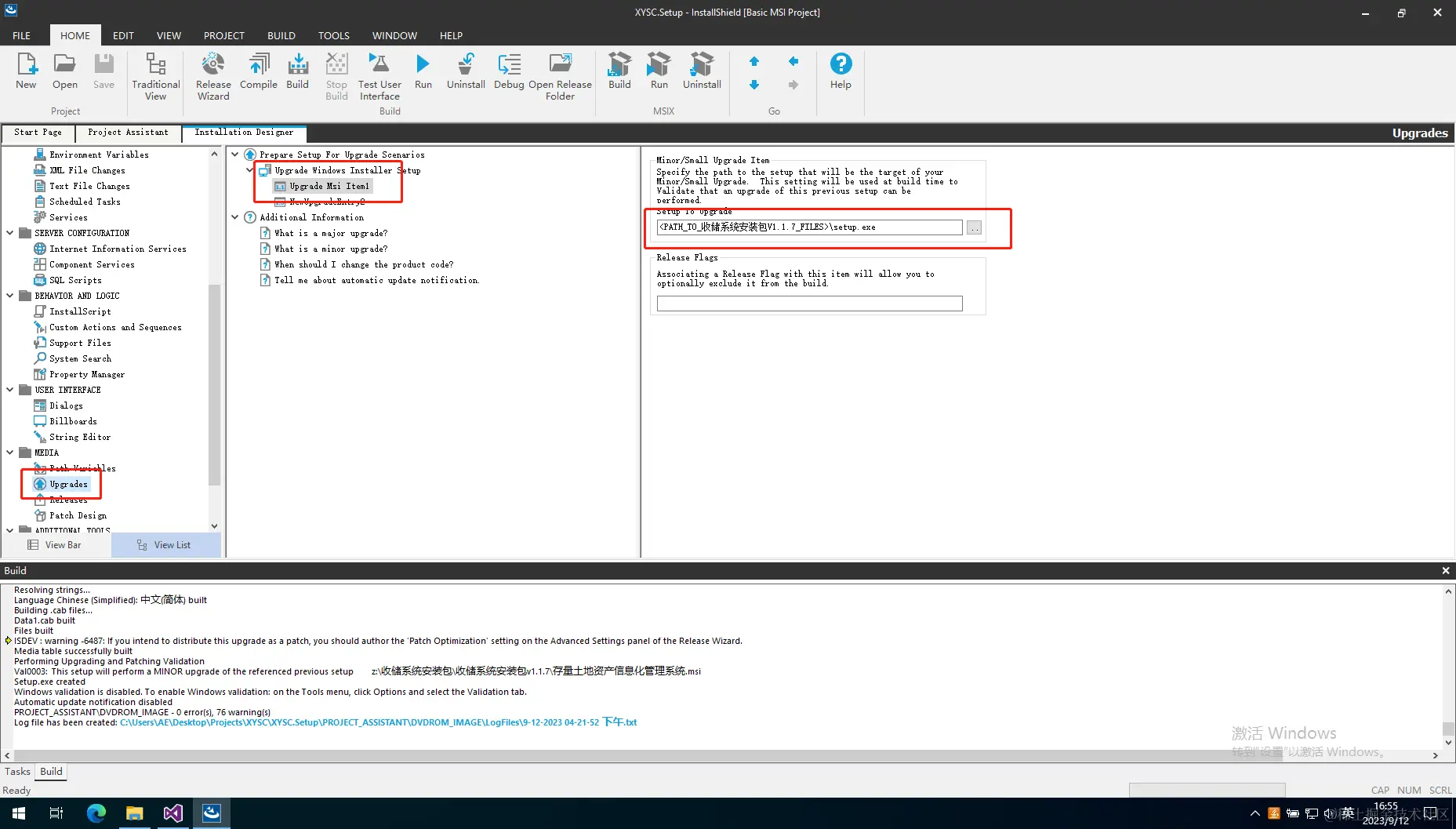
Task: Select Patch Design tree item
Action: 78,515
